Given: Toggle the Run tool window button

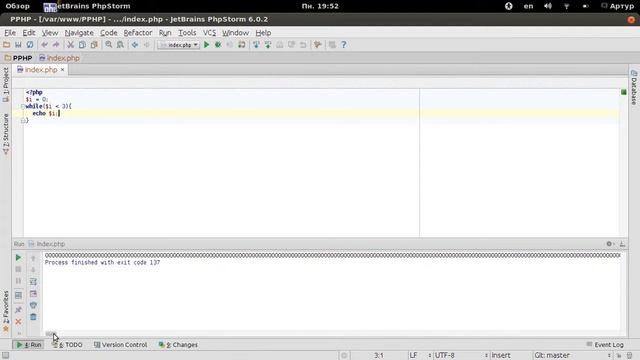Looking at the screenshot, I should point(28,345).
